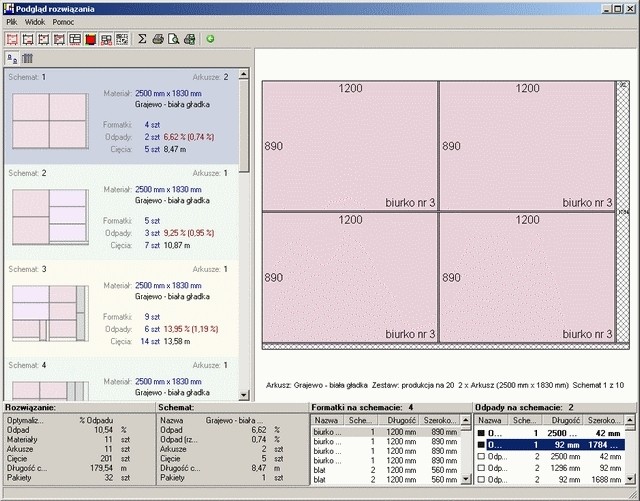Screen dimensions: 640x501
Task: Click Nazwa Grajewo - biała in Schemat panel
Action: pos(211,420)
